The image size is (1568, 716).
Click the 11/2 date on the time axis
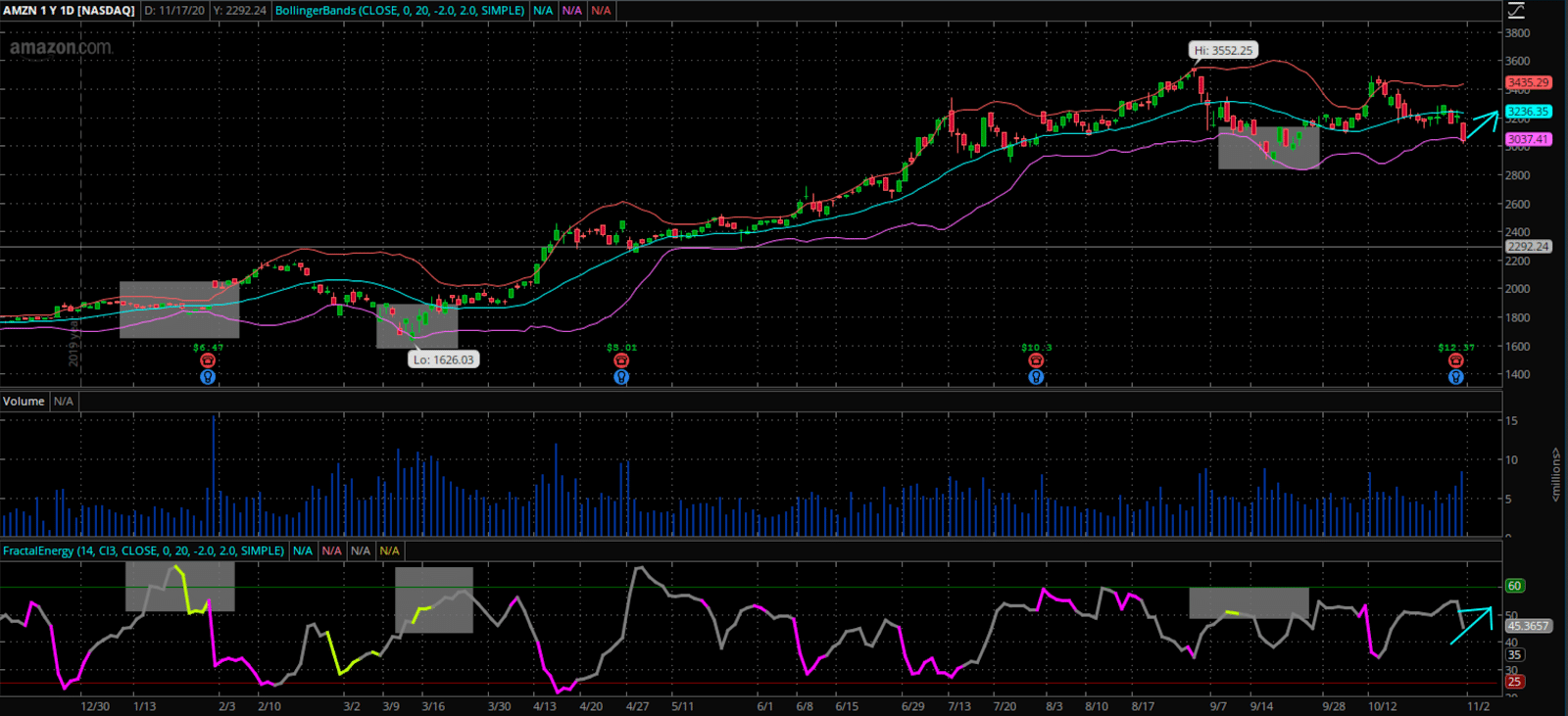tap(1478, 706)
